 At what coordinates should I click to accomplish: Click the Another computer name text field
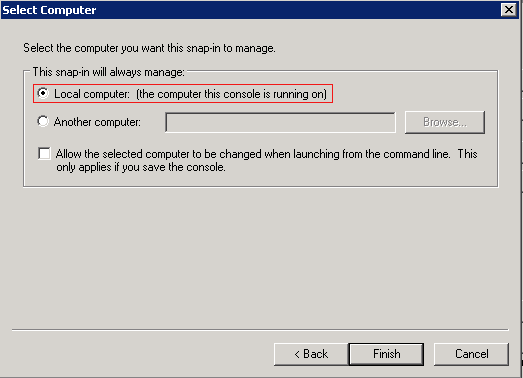pyautogui.click(x=280, y=122)
